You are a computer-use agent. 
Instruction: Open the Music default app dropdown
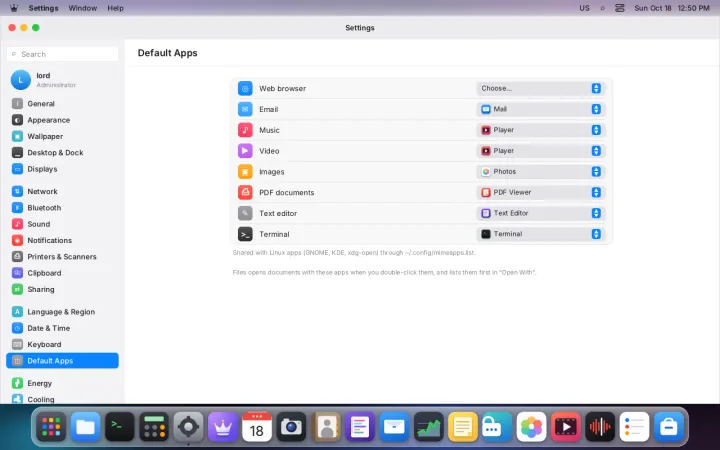pyautogui.click(x=540, y=130)
